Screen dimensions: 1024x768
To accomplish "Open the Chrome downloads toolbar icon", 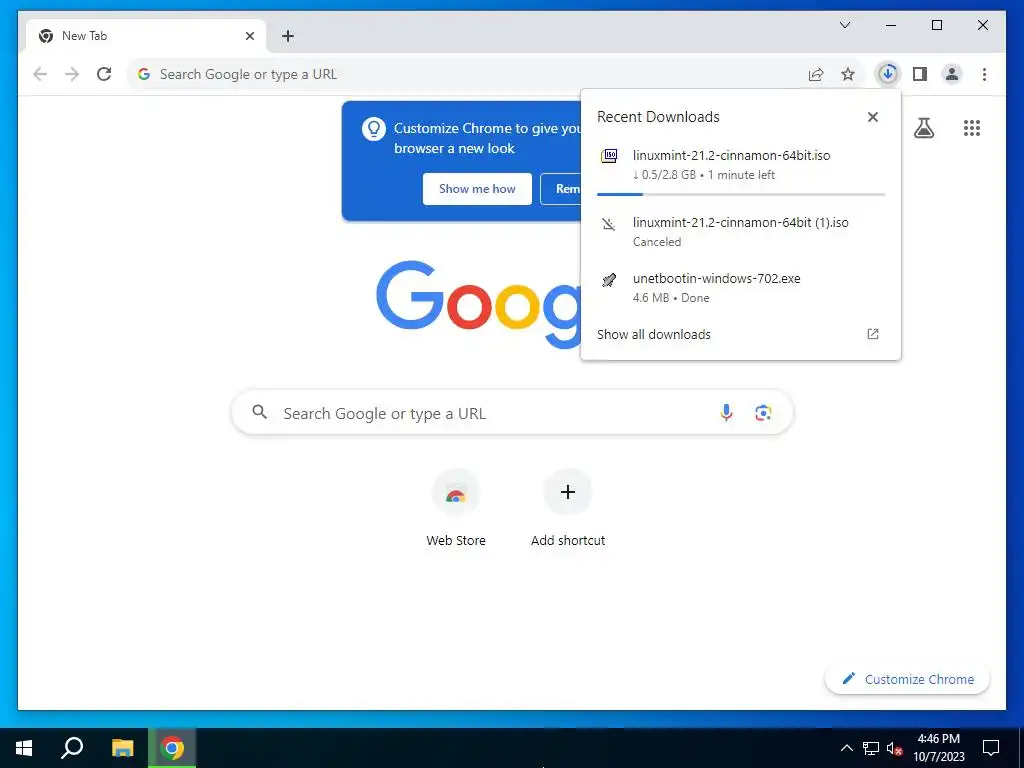I will click(x=887, y=74).
